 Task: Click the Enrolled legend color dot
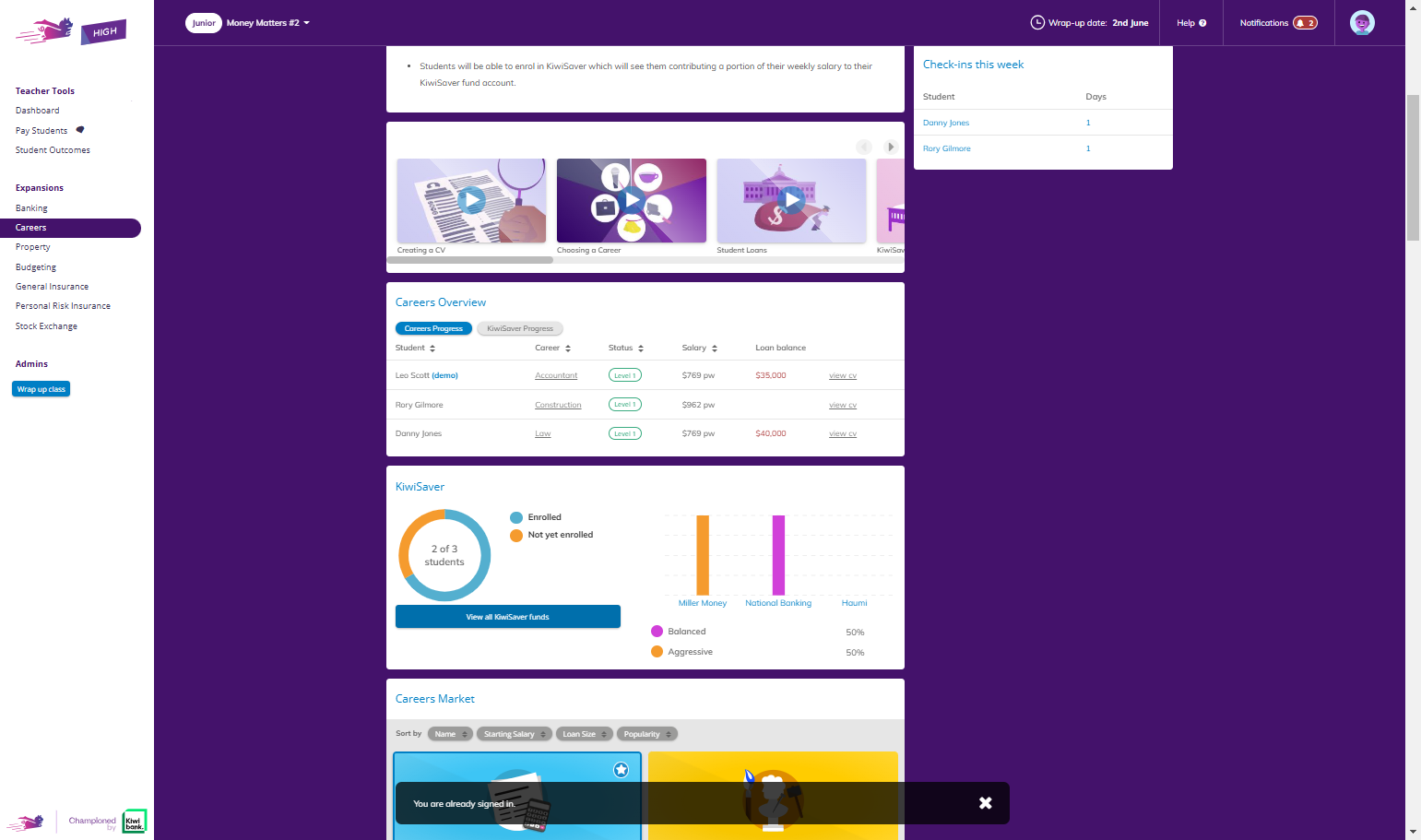coord(516,517)
